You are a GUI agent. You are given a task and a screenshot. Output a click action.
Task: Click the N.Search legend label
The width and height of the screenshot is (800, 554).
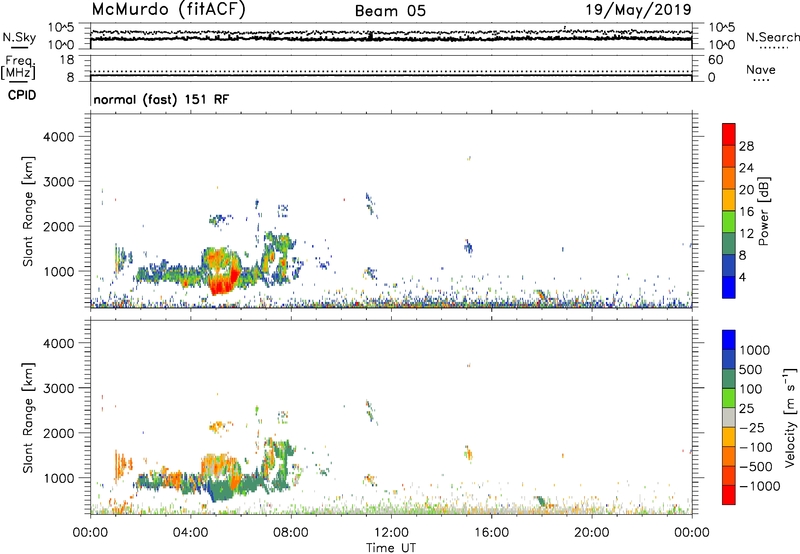click(772, 37)
